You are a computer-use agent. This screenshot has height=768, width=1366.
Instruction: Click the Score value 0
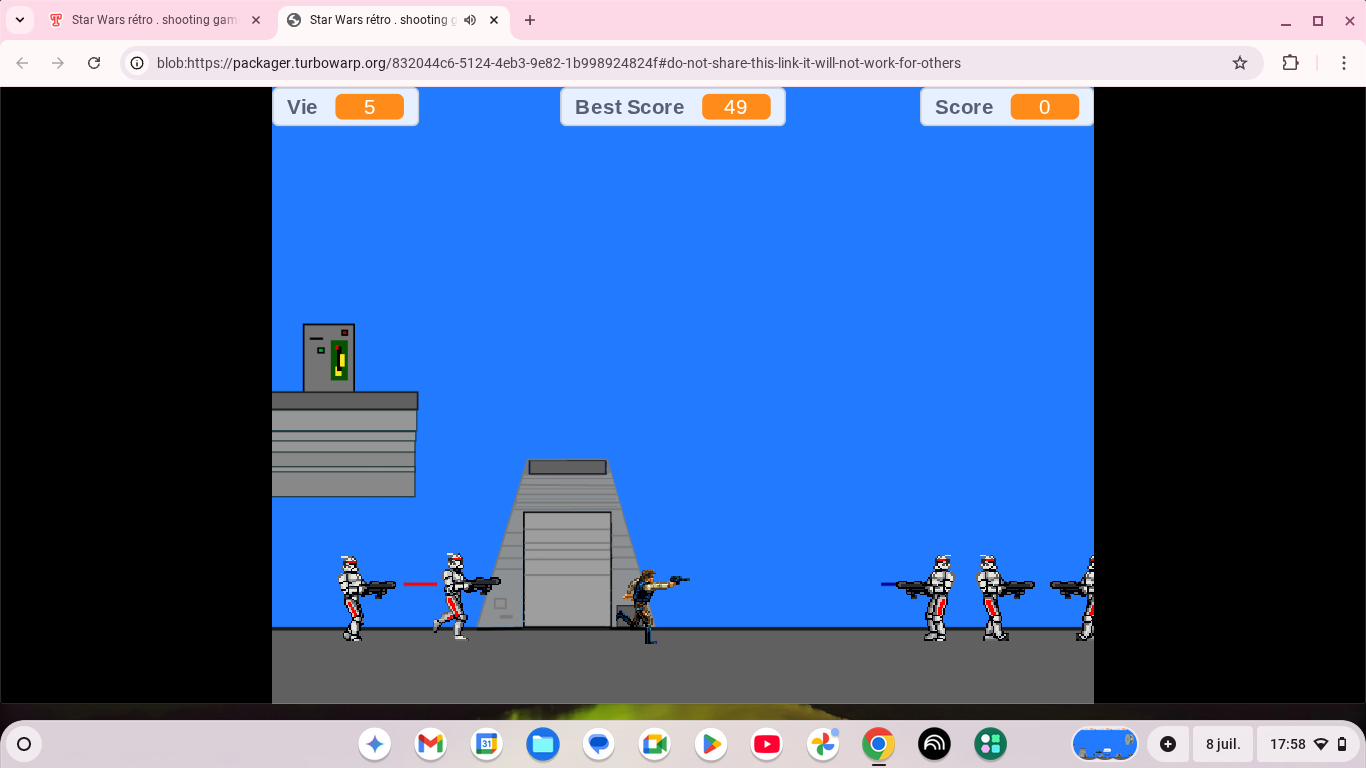[x=1045, y=107]
